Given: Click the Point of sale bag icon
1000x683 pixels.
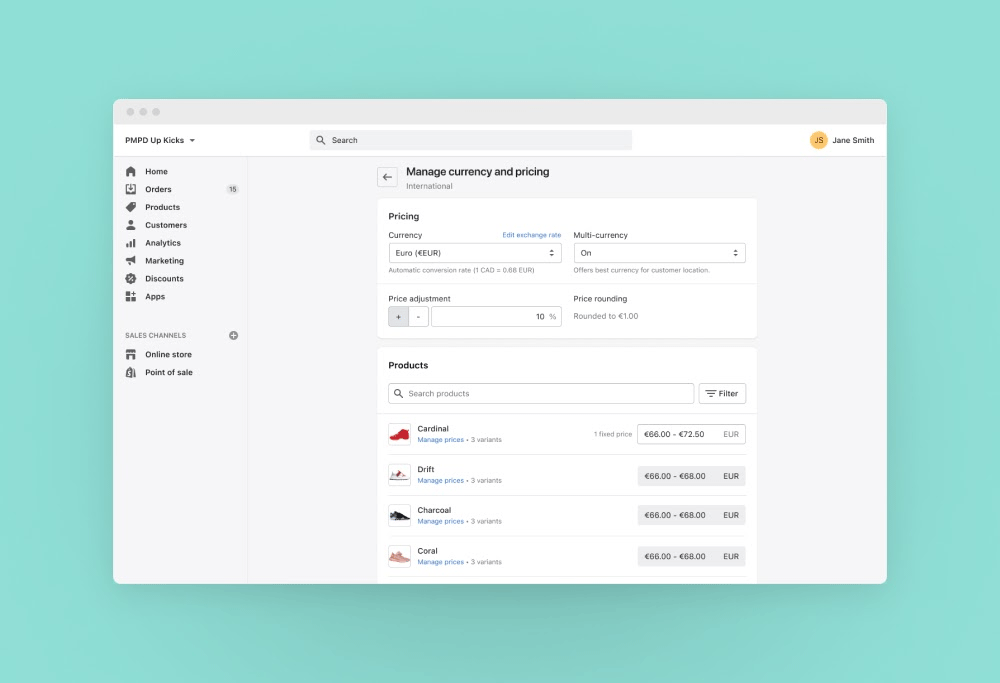Looking at the screenshot, I should pos(131,373).
